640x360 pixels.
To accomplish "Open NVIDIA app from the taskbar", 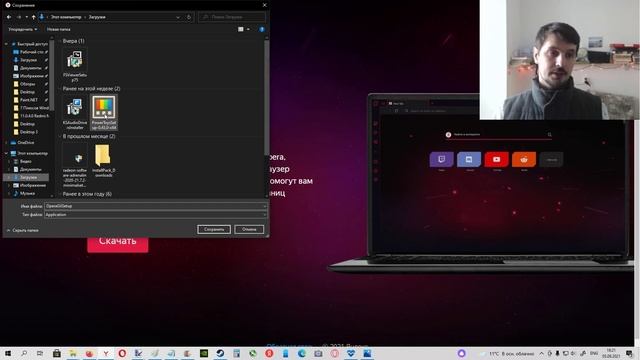I will tap(204, 353).
